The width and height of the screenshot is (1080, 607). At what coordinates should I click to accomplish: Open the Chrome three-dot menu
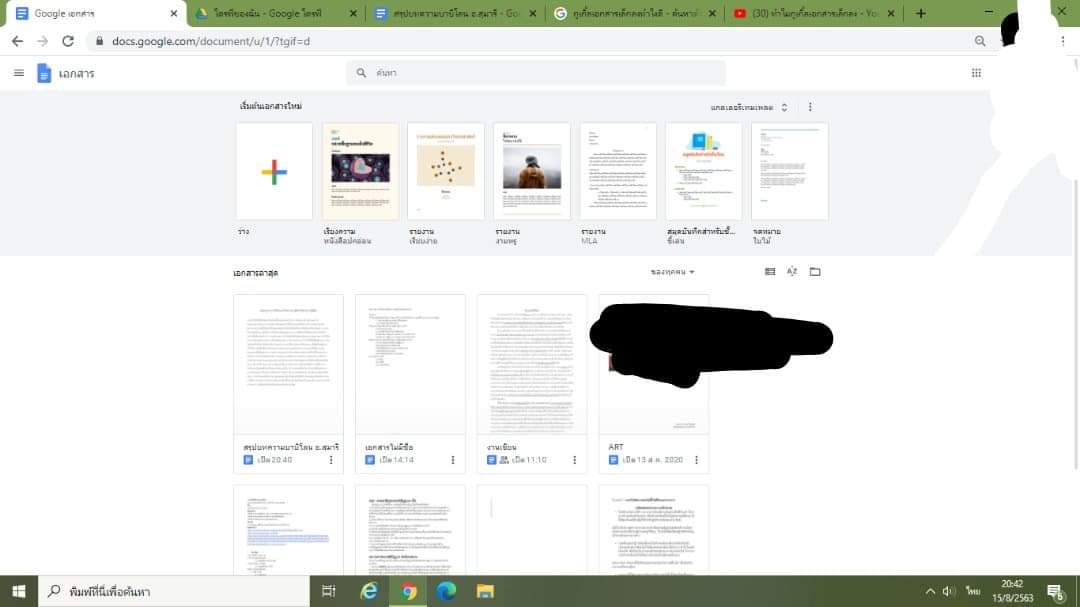[1063, 41]
